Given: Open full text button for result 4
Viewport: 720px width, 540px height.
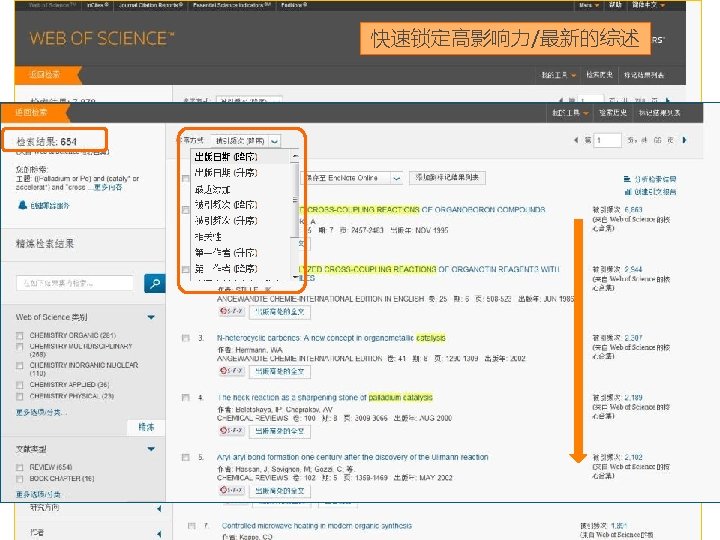Looking at the screenshot, I should [x=280, y=431].
